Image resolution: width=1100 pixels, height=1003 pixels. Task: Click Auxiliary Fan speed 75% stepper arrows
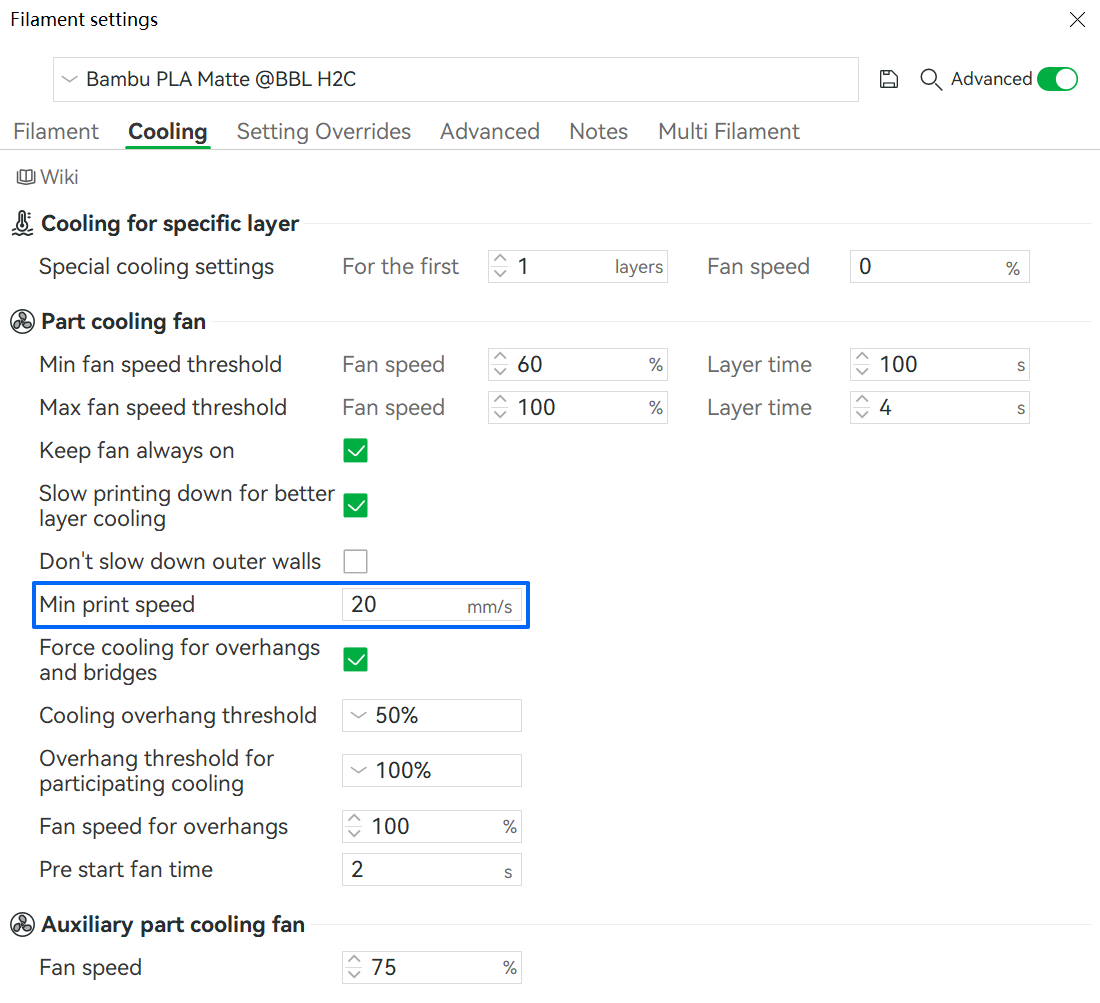coord(354,967)
